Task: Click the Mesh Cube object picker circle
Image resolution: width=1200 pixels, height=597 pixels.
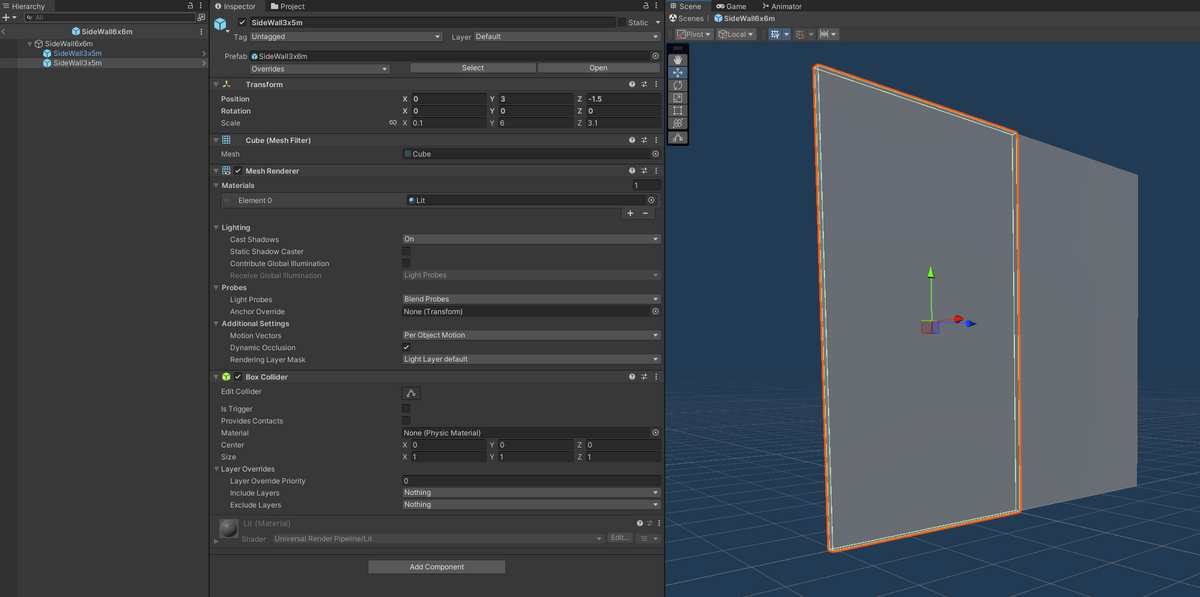Action: pos(655,154)
